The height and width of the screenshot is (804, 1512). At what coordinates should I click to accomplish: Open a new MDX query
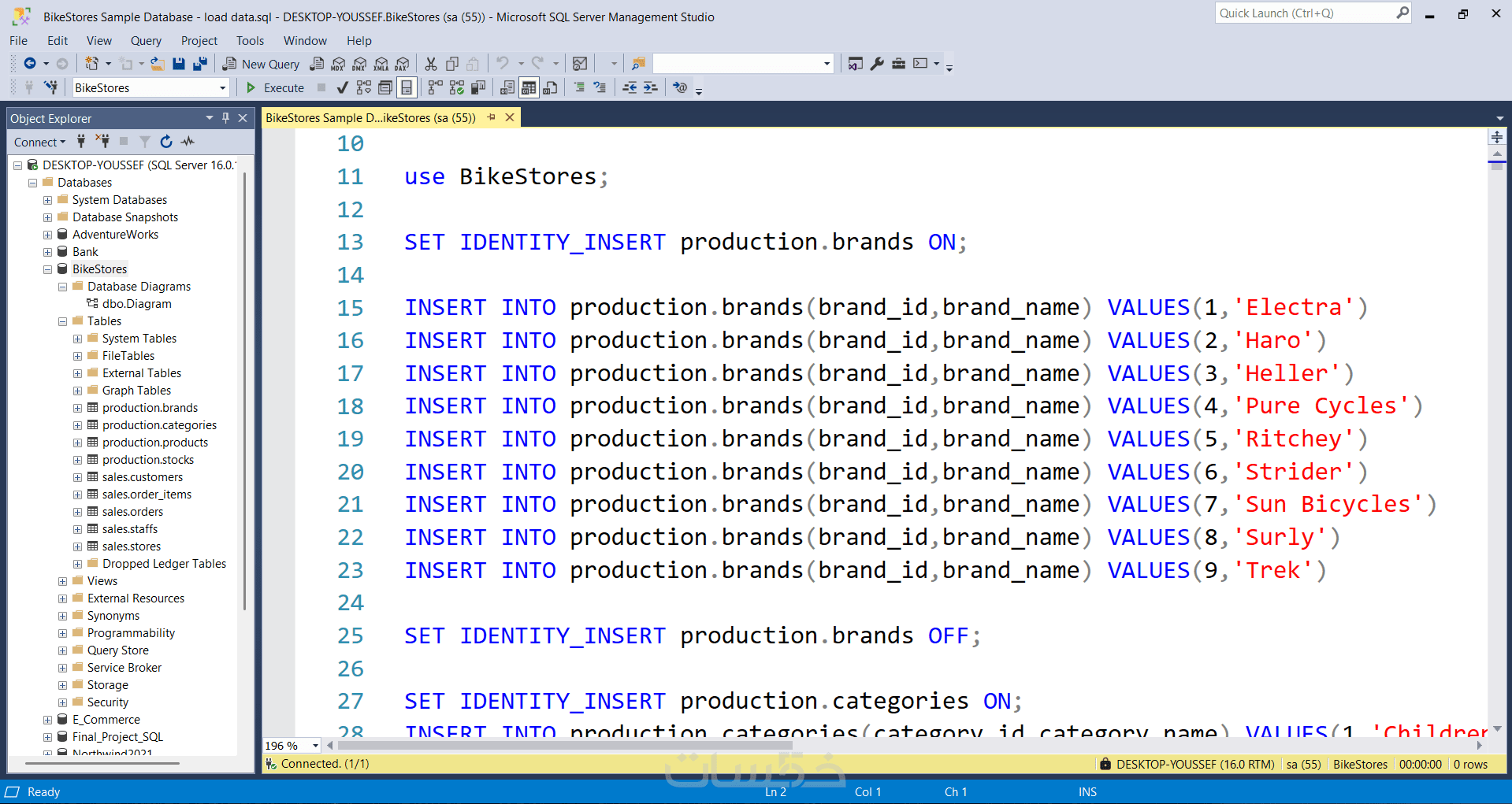click(x=338, y=64)
